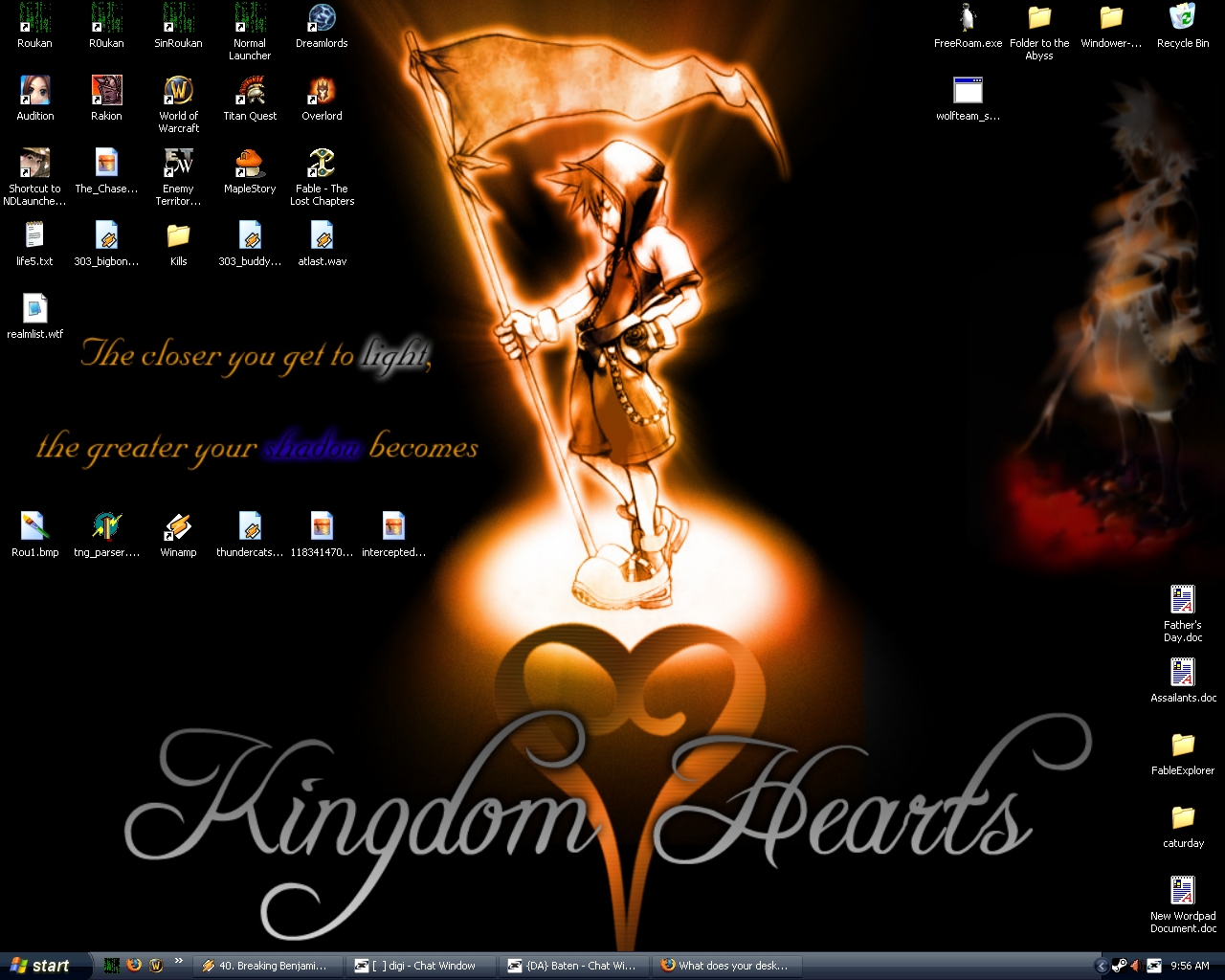Expand the Quick Launch overflow chevron
This screenshot has height=980, width=1225.
(x=178, y=961)
